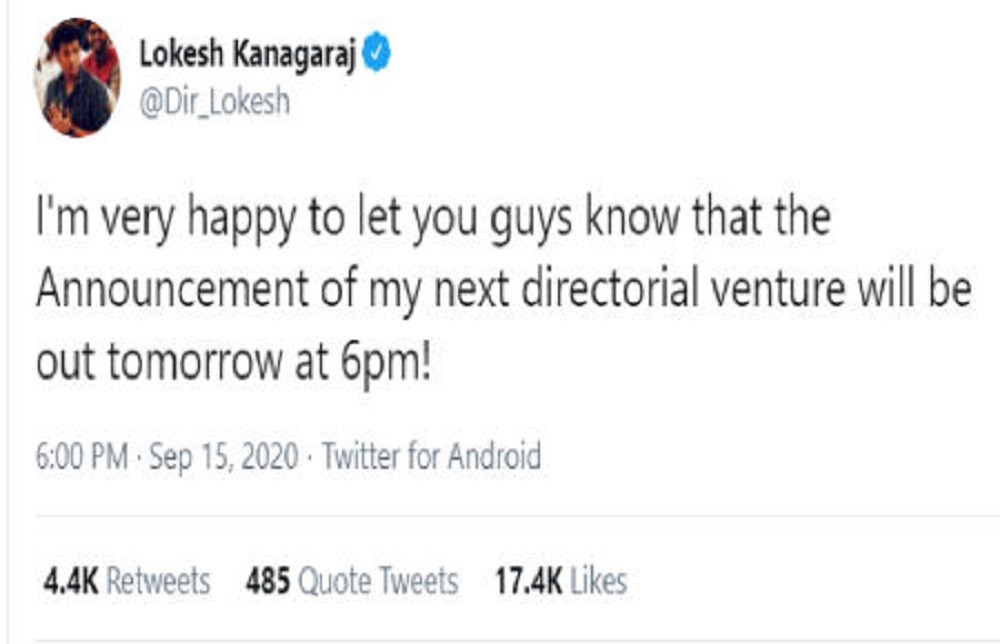Click the "4.4K" retweet count
The width and height of the screenshot is (1000, 644).
coord(69,581)
